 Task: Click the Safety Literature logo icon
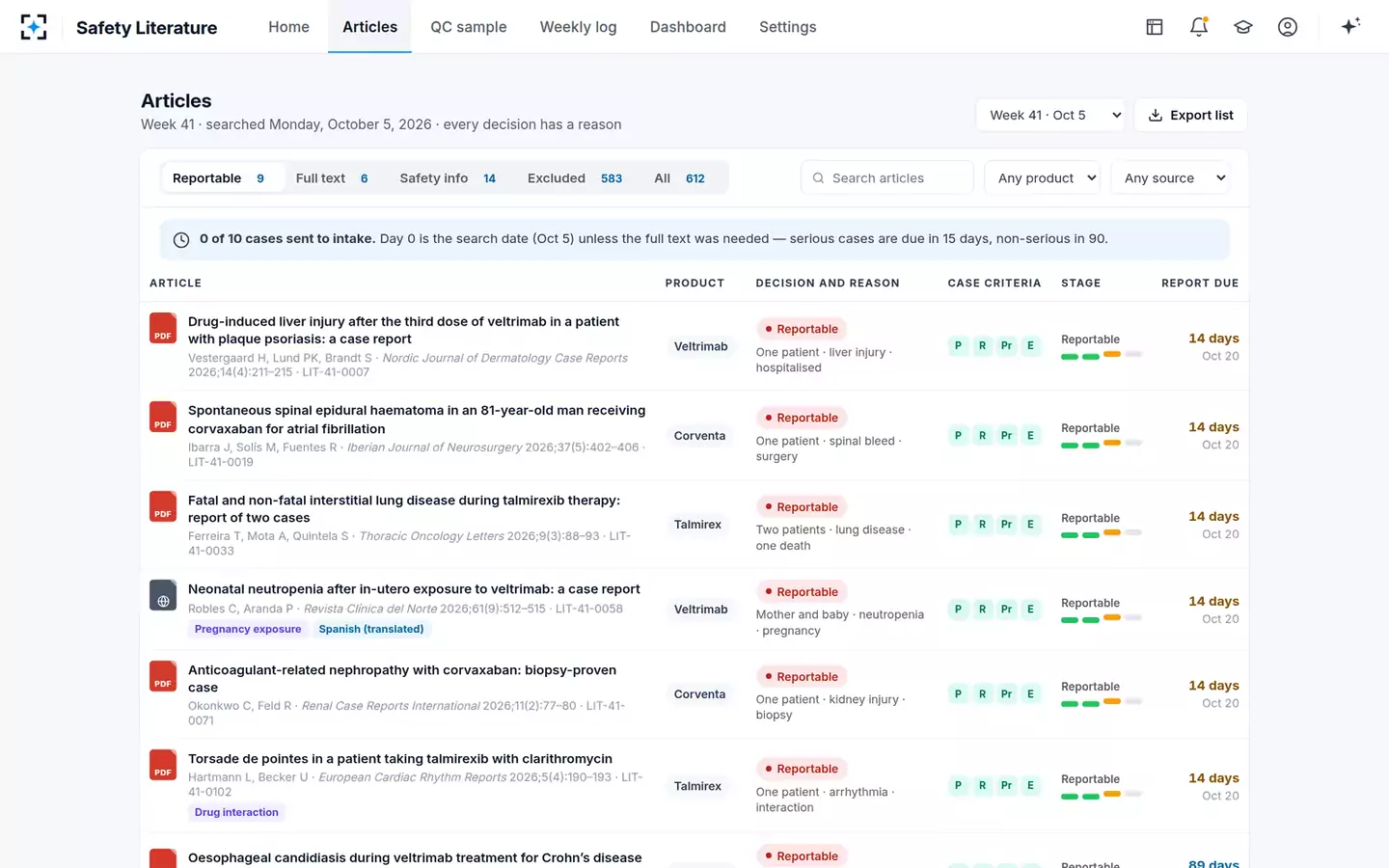pyautogui.click(x=34, y=27)
